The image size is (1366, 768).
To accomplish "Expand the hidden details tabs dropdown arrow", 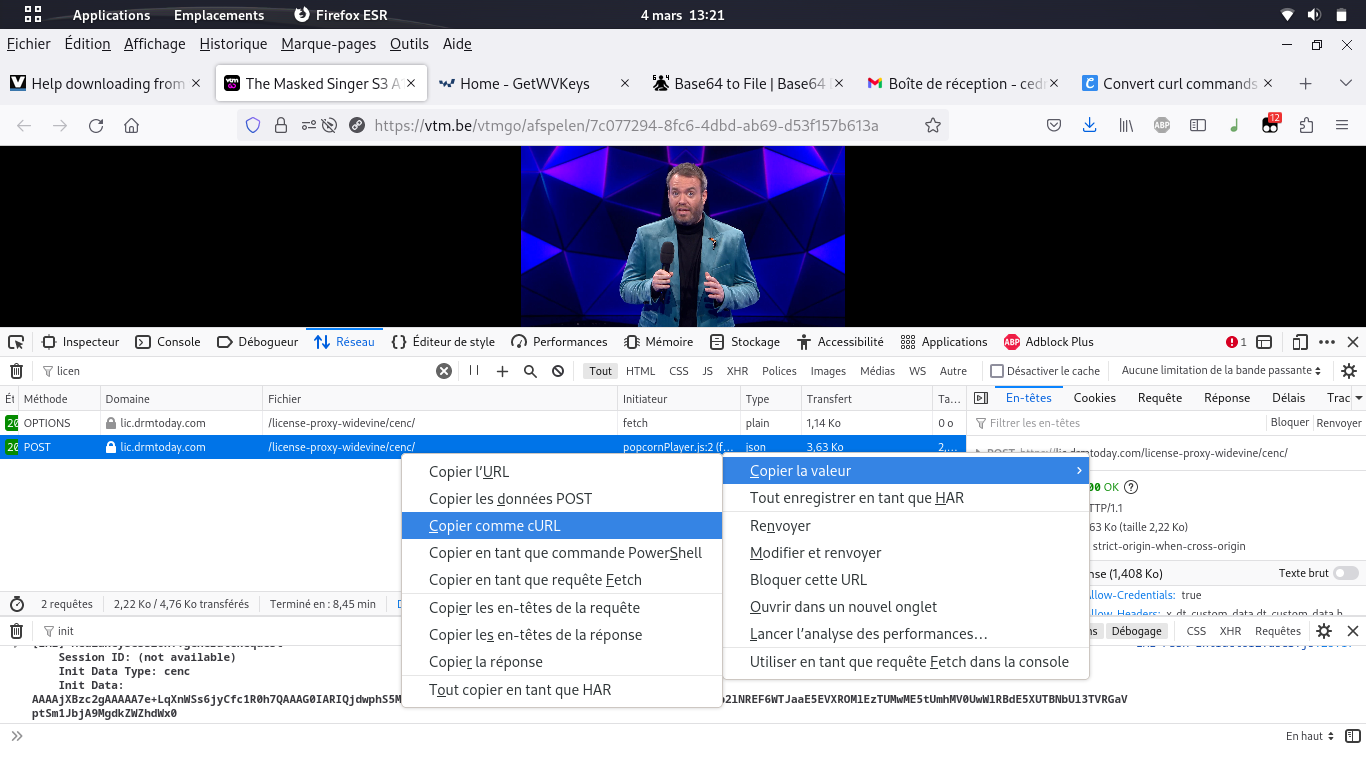I will coord(1358,398).
